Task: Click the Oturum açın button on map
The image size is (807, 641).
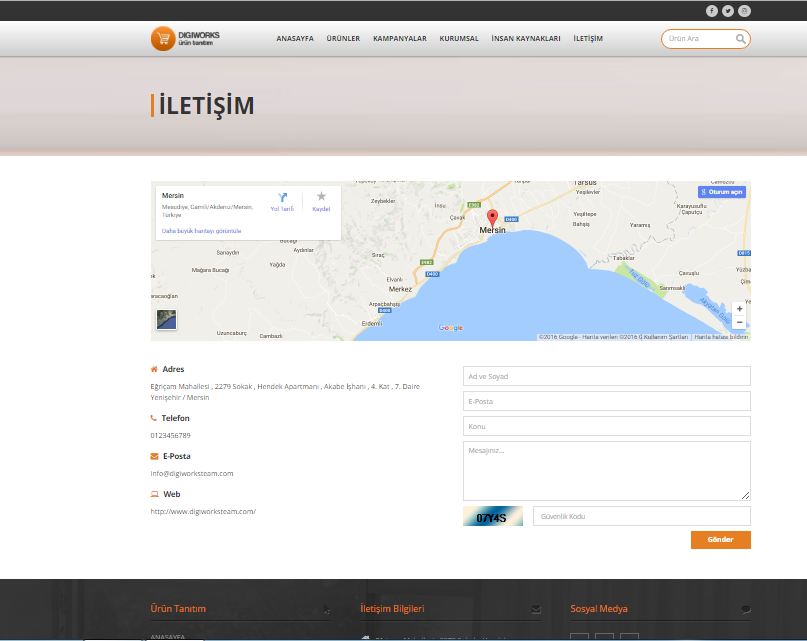Action: (722, 192)
